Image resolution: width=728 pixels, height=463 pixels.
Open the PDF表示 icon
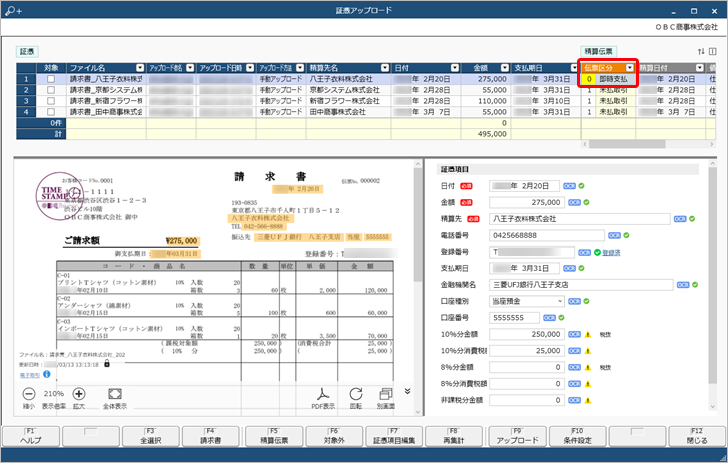coord(323,394)
